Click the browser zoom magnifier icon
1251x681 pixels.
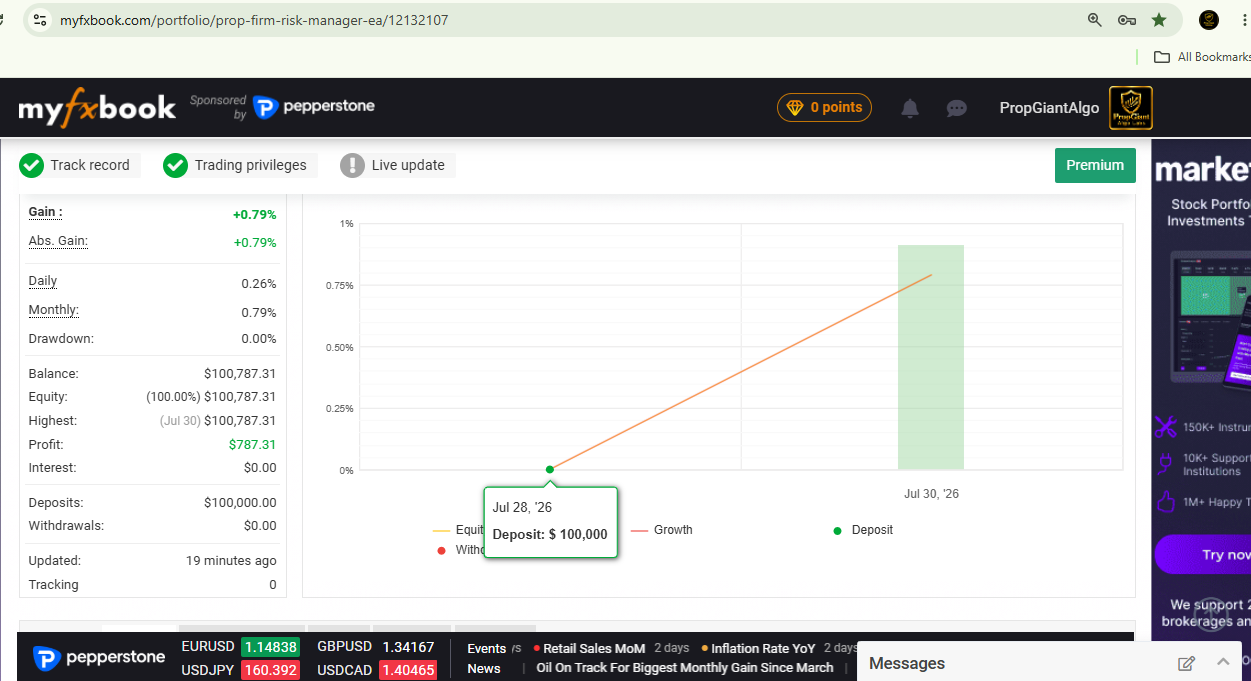[x=1095, y=20]
